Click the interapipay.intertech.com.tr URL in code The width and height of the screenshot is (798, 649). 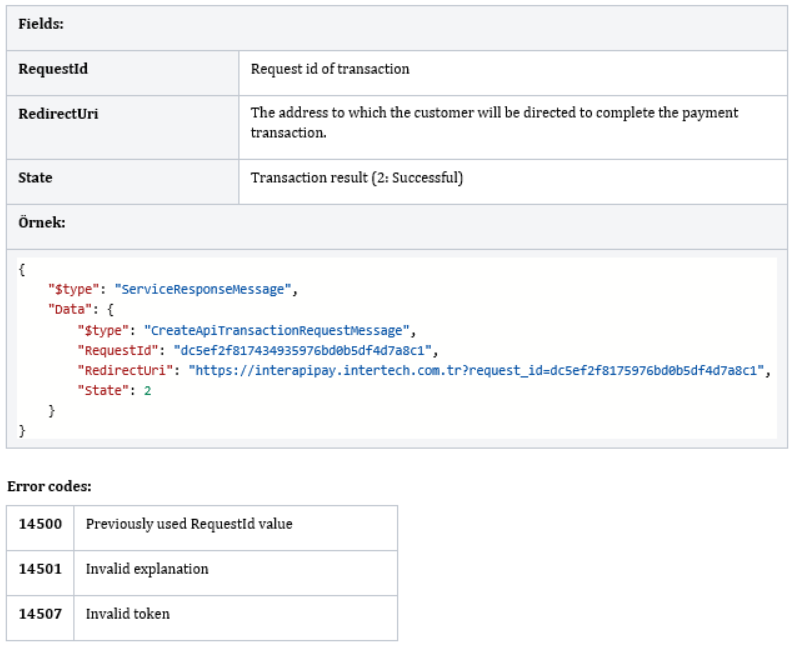pos(476,370)
